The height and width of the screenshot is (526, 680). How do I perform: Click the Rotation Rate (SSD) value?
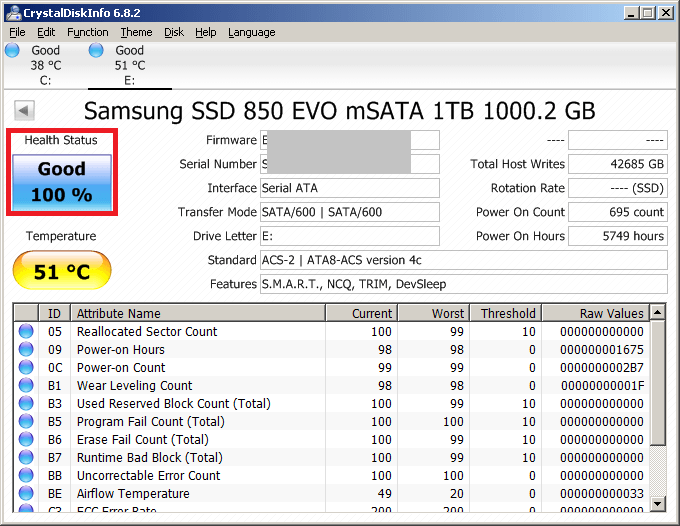pos(618,188)
